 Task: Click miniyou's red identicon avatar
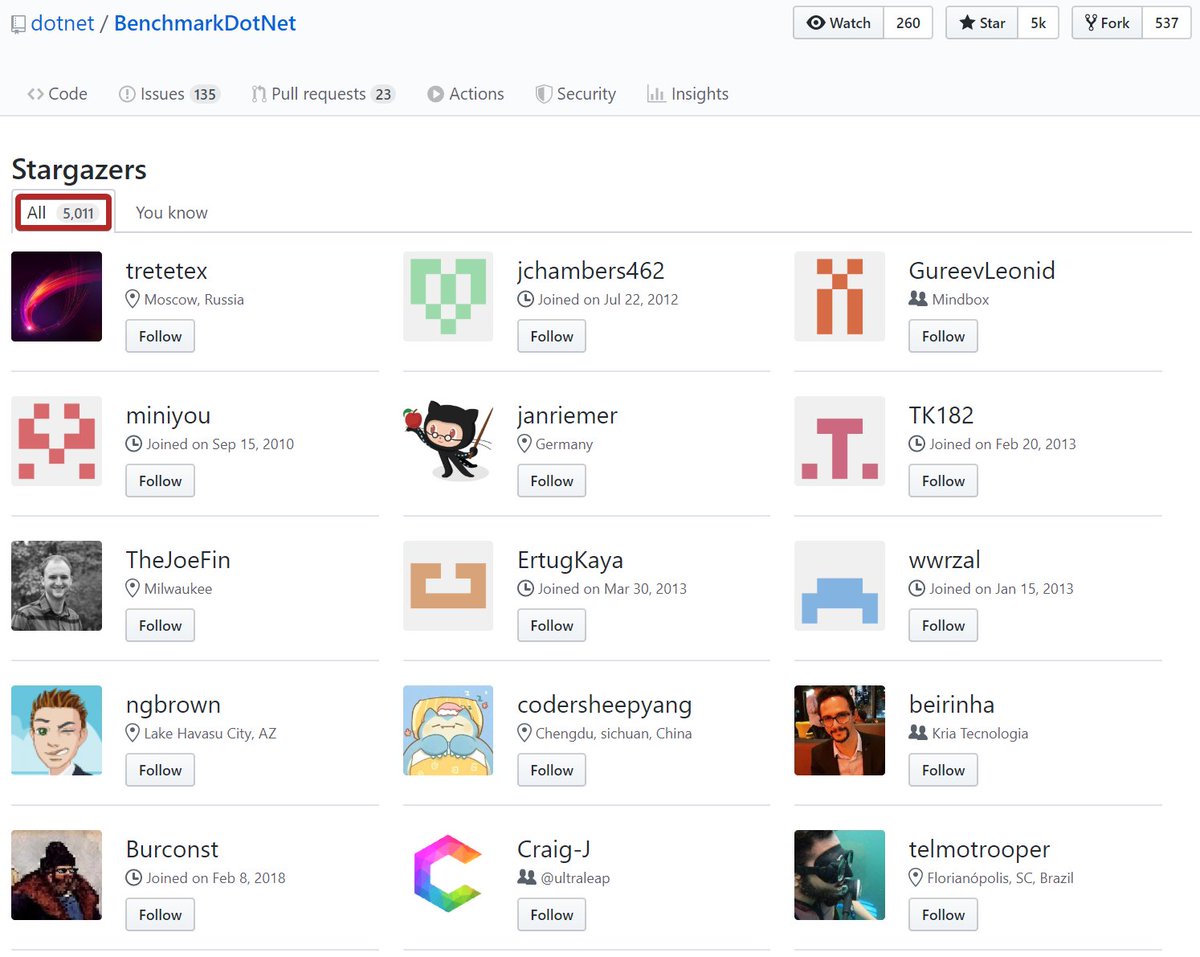[x=57, y=441]
